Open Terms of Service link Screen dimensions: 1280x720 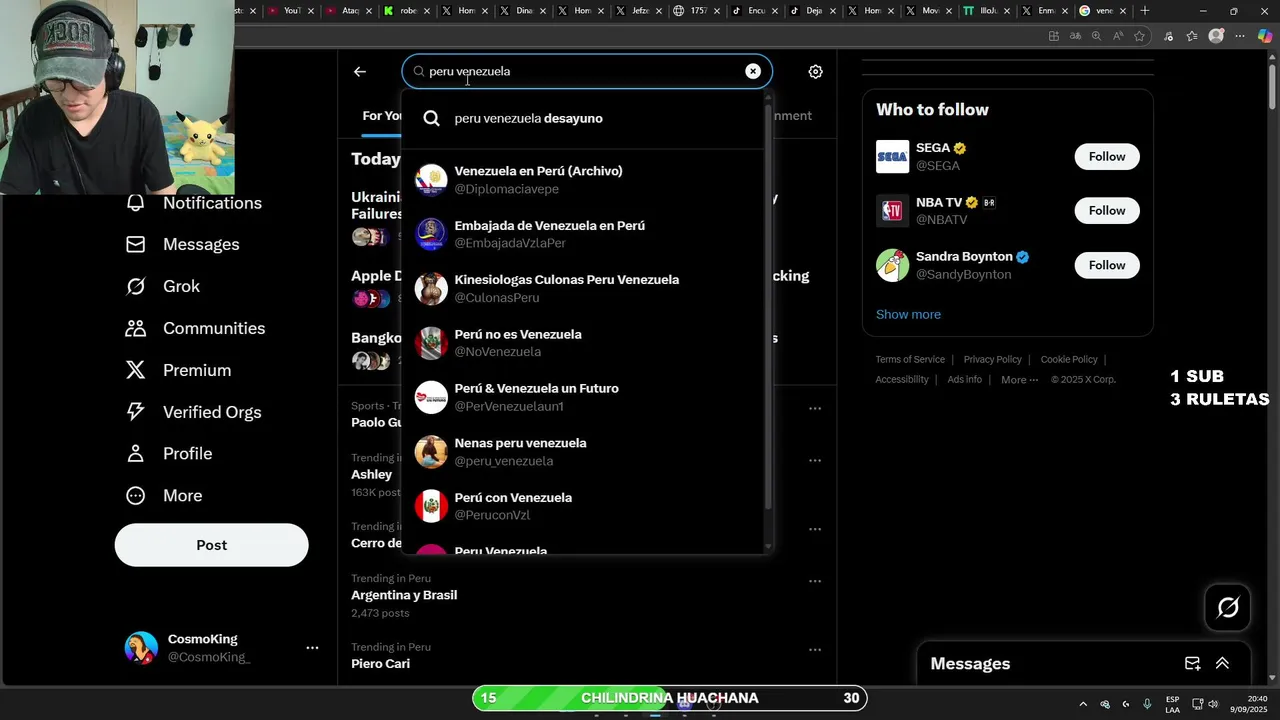(910, 360)
